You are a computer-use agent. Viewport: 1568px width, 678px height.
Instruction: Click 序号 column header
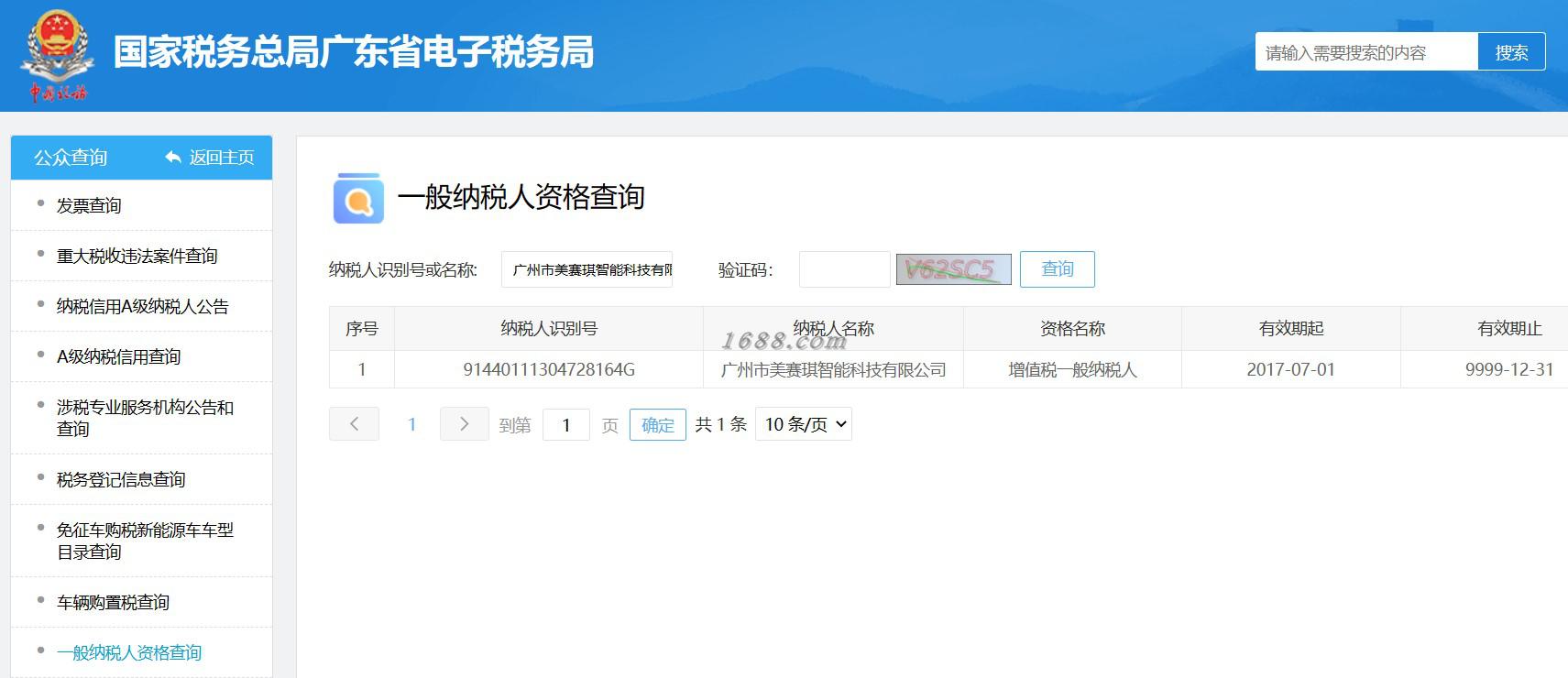tap(362, 328)
